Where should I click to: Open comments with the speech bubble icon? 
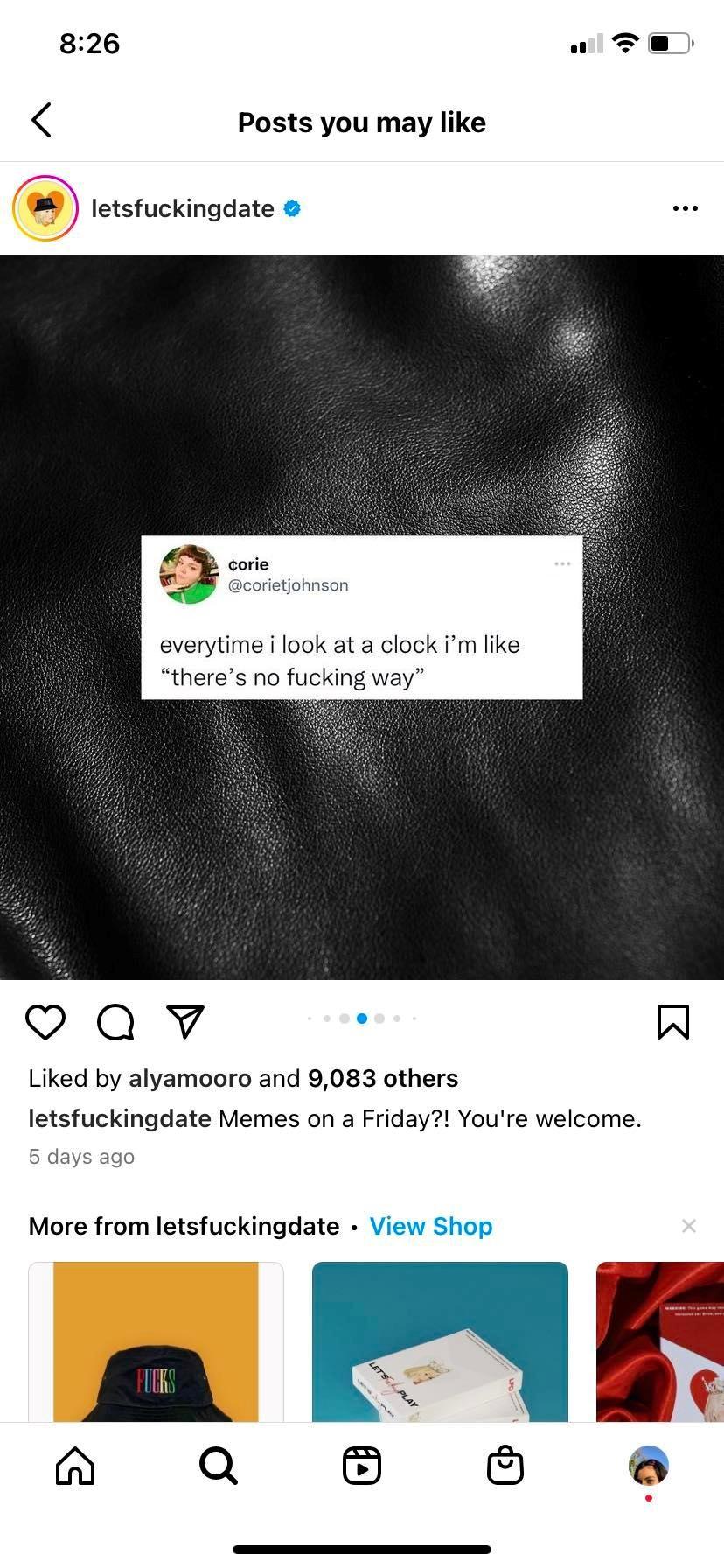click(x=115, y=1022)
